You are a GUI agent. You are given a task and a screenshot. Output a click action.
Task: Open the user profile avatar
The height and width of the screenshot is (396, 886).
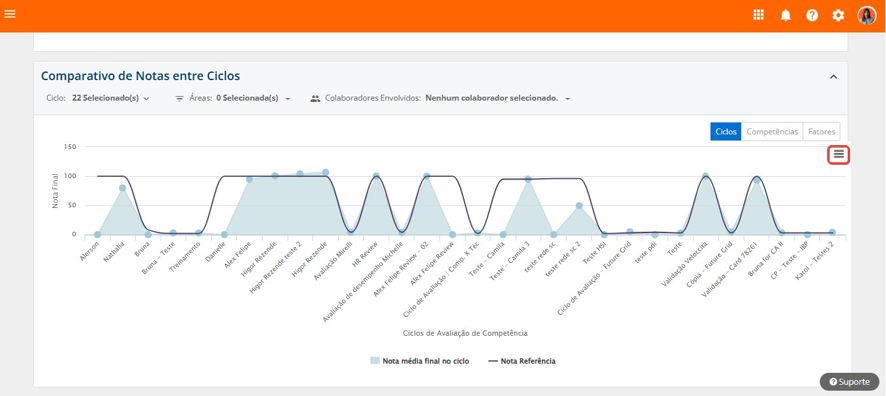[x=866, y=15]
